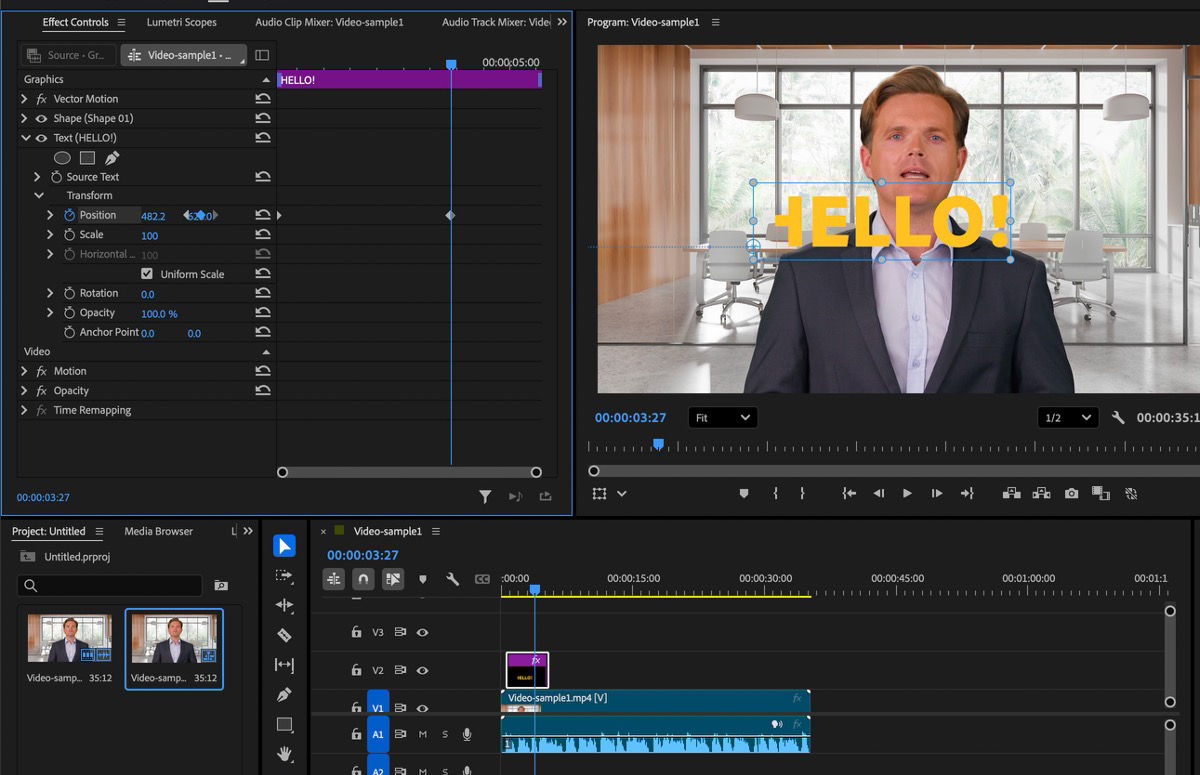The height and width of the screenshot is (775, 1200).
Task: Select the Hand tool
Action: click(285, 749)
